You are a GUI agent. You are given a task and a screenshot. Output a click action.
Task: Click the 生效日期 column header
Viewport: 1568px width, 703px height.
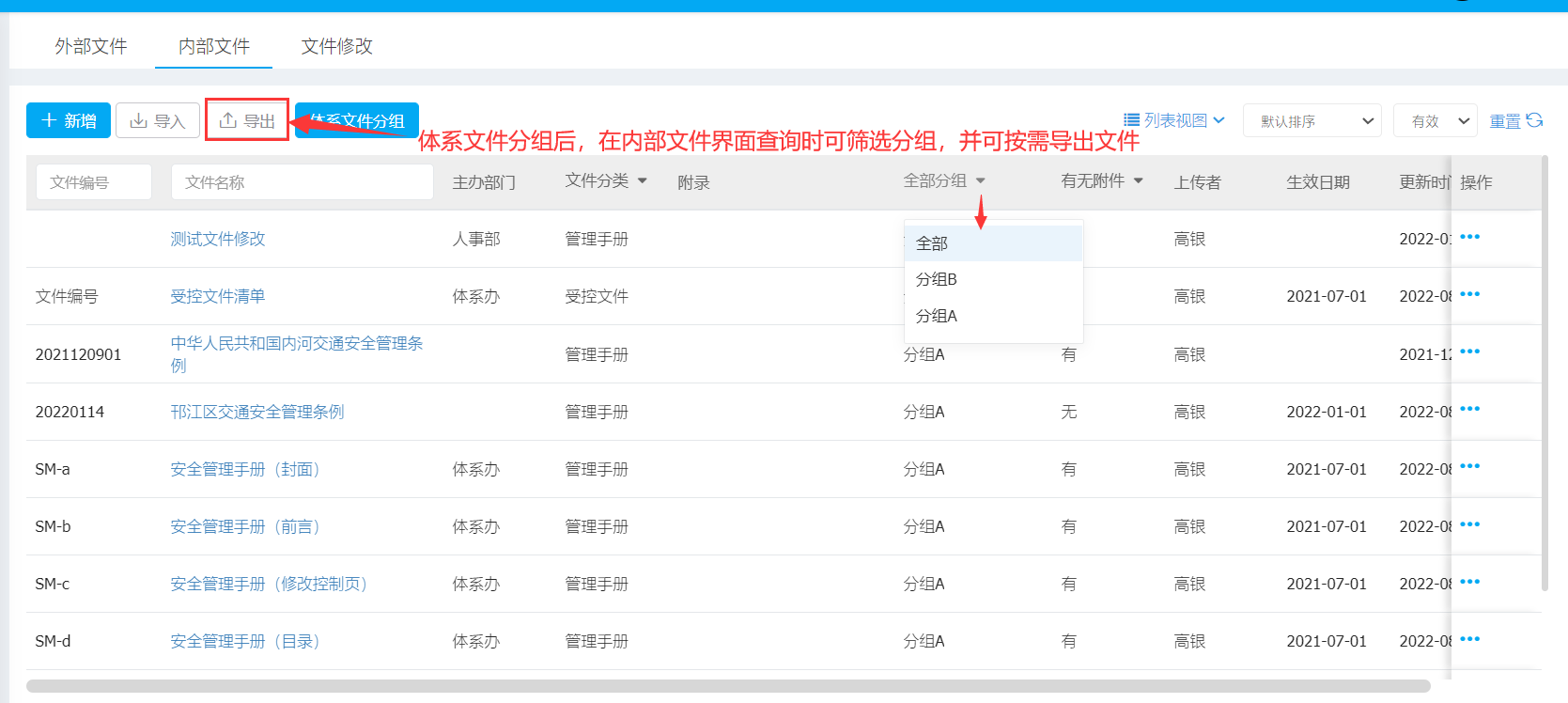pos(1318,182)
